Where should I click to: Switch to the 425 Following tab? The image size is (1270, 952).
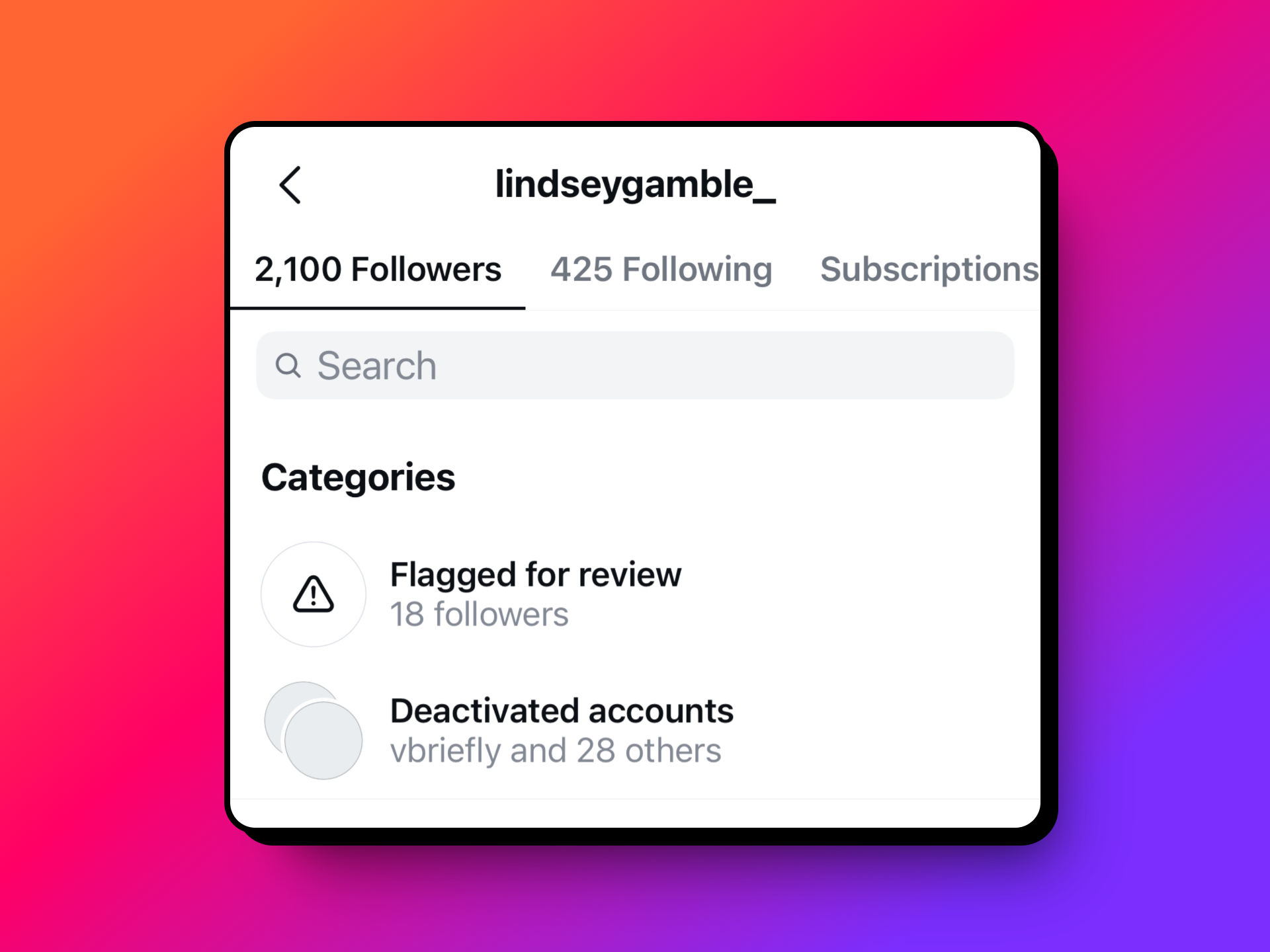pyautogui.click(x=662, y=269)
